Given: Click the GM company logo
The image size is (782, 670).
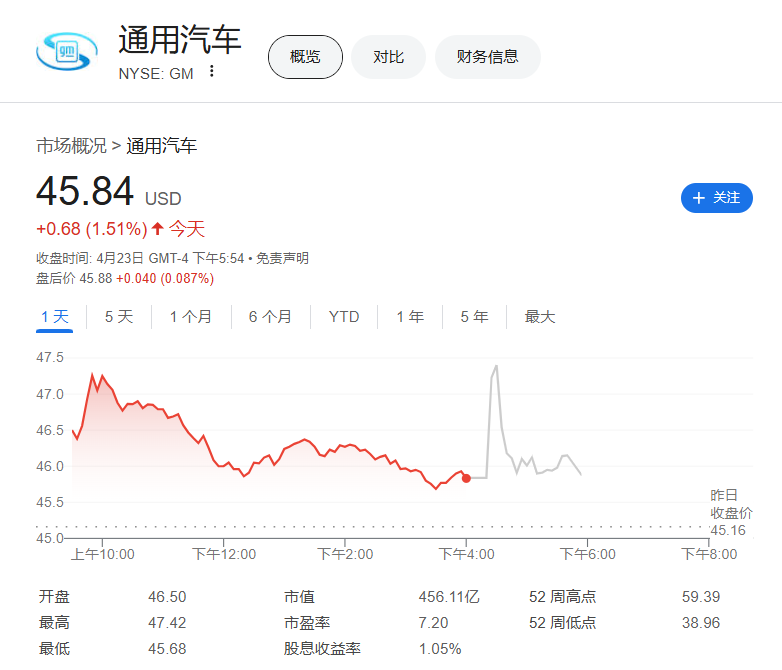Looking at the screenshot, I should (x=67, y=51).
